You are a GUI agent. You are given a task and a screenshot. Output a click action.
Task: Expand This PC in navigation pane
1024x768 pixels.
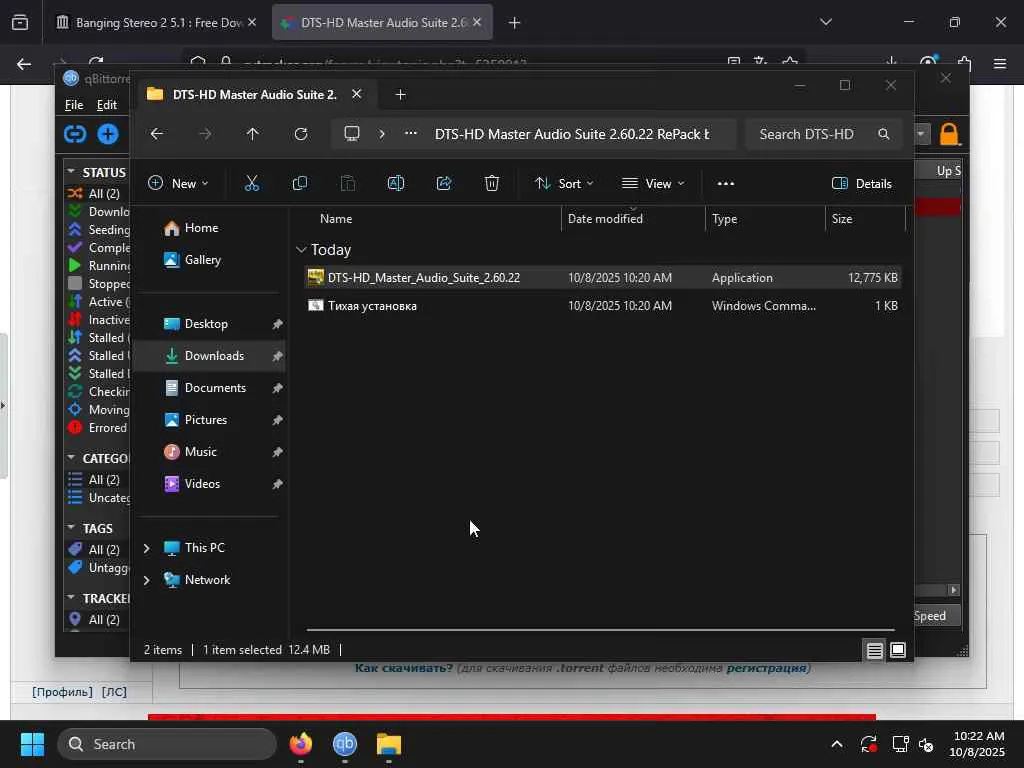(147, 548)
